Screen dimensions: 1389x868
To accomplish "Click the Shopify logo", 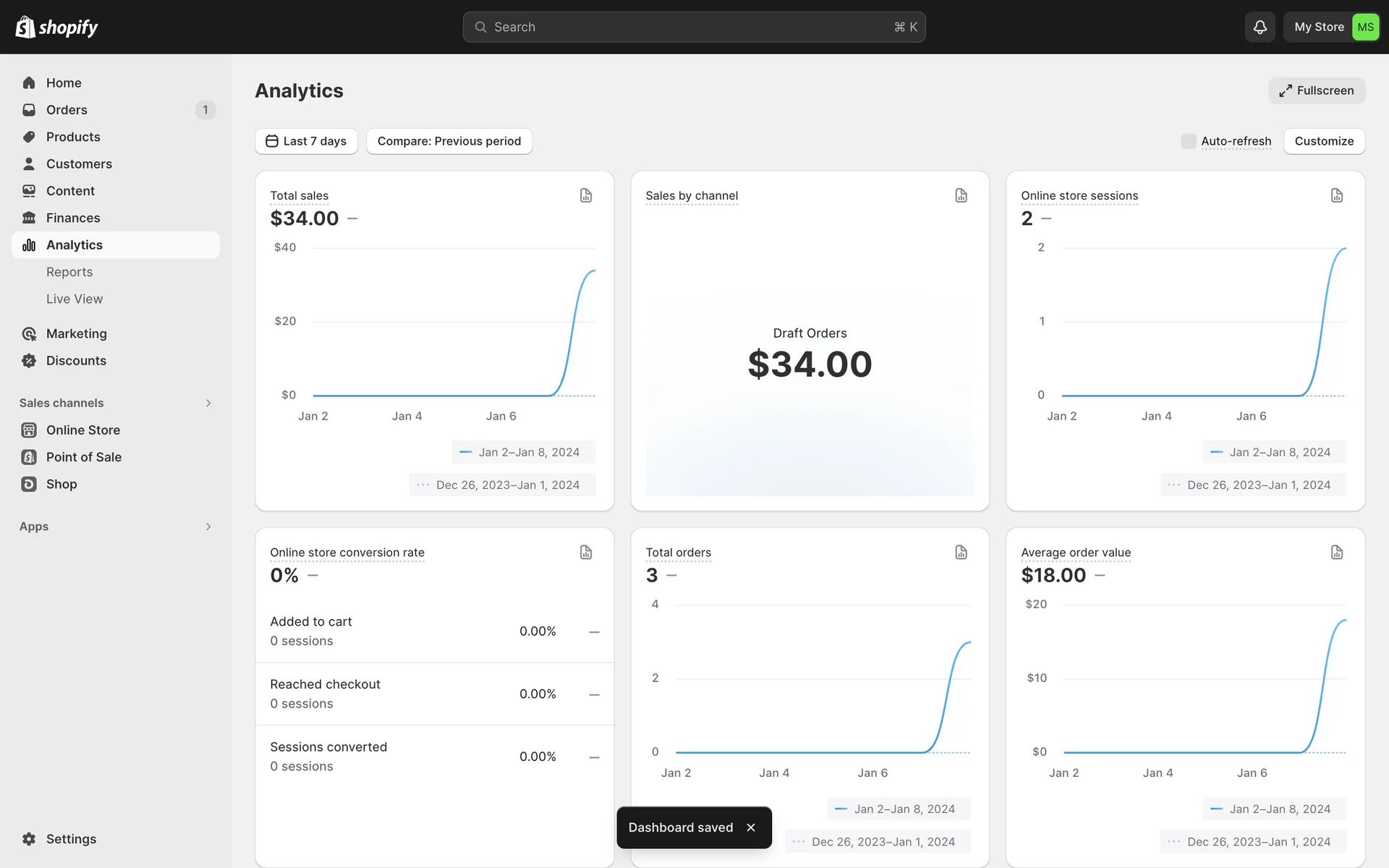I will (x=56, y=27).
